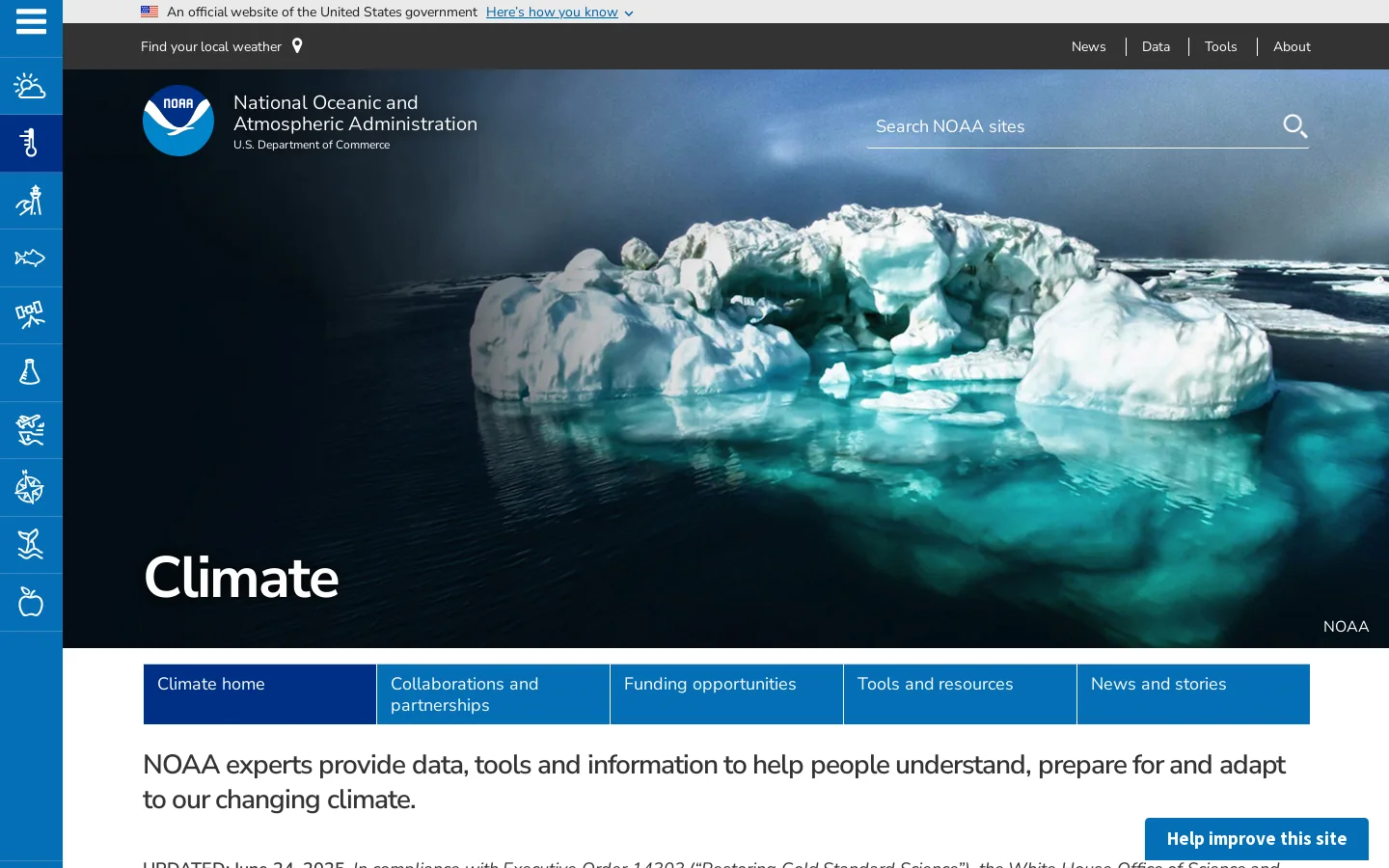The height and width of the screenshot is (868, 1389).
Task: Click the Help improve this site button
Action: pos(1256,839)
